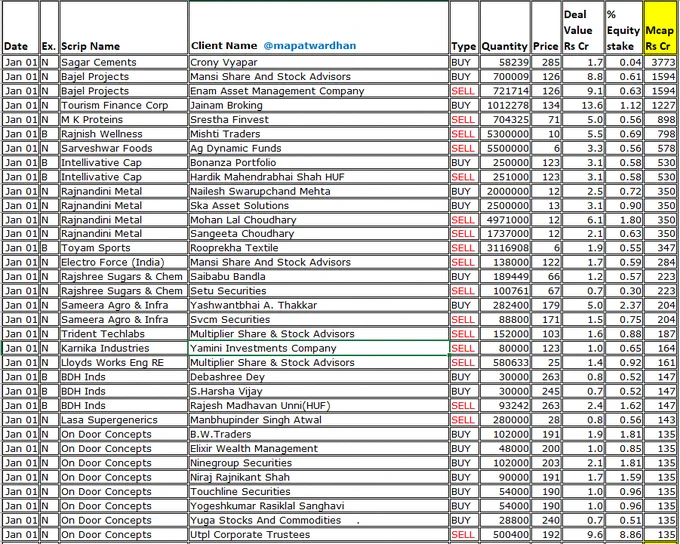Screen dimensions: 680x544
Task: Click Yamini Investments Company cell
Action: pos(319,348)
